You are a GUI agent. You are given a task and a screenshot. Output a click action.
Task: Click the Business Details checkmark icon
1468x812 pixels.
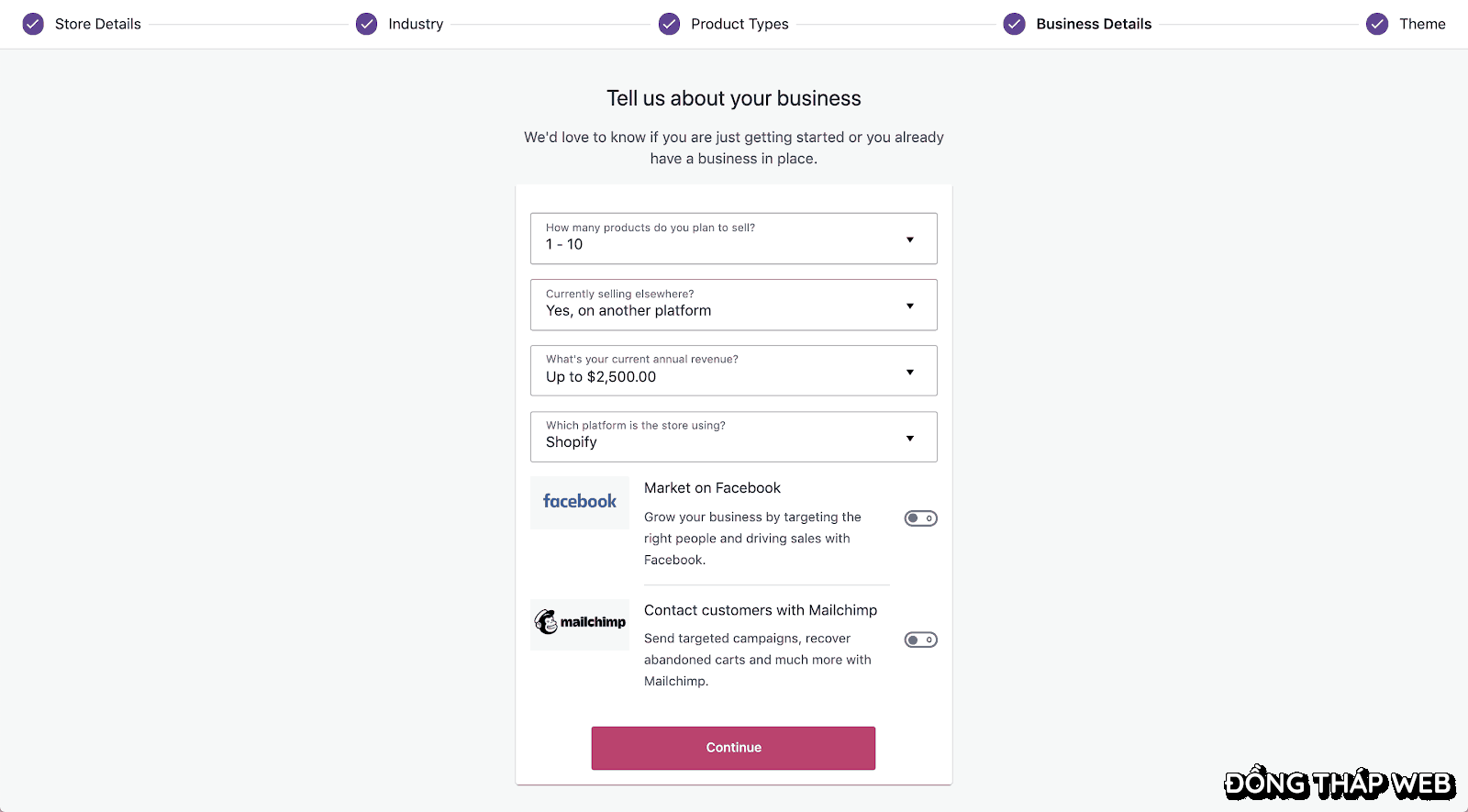(1014, 24)
